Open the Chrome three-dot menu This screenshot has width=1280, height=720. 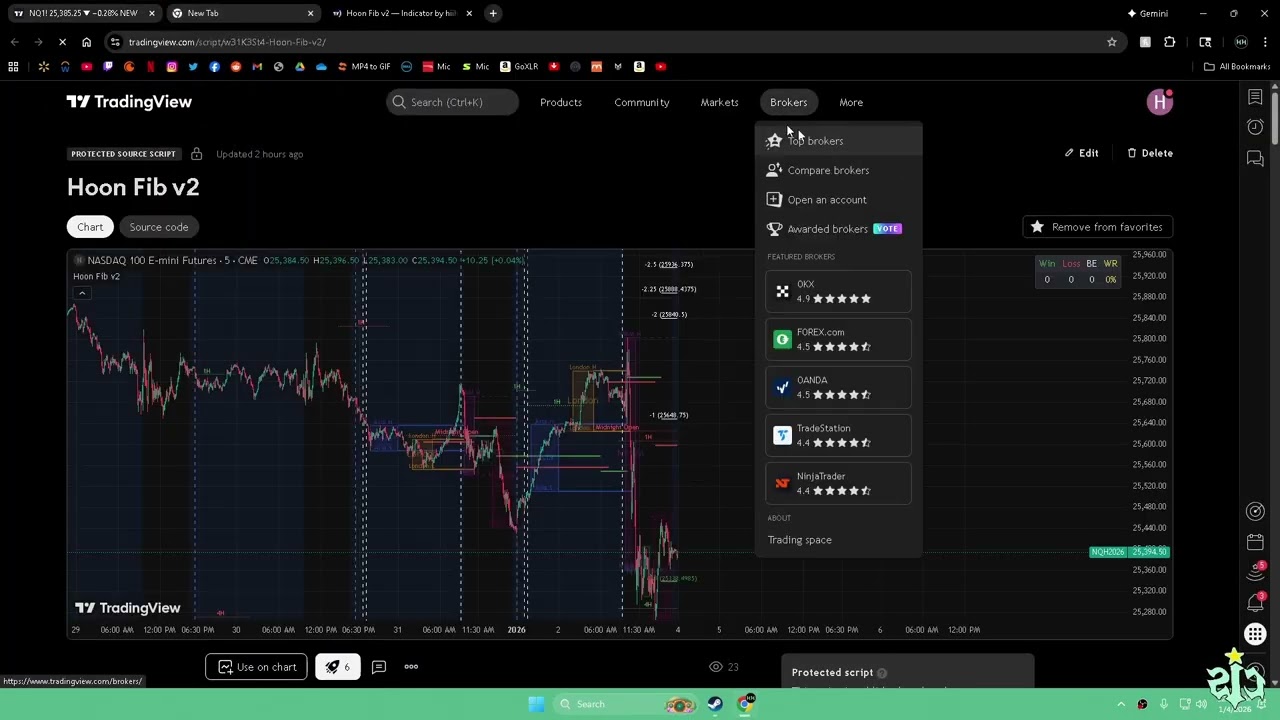click(x=1265, y=42)
